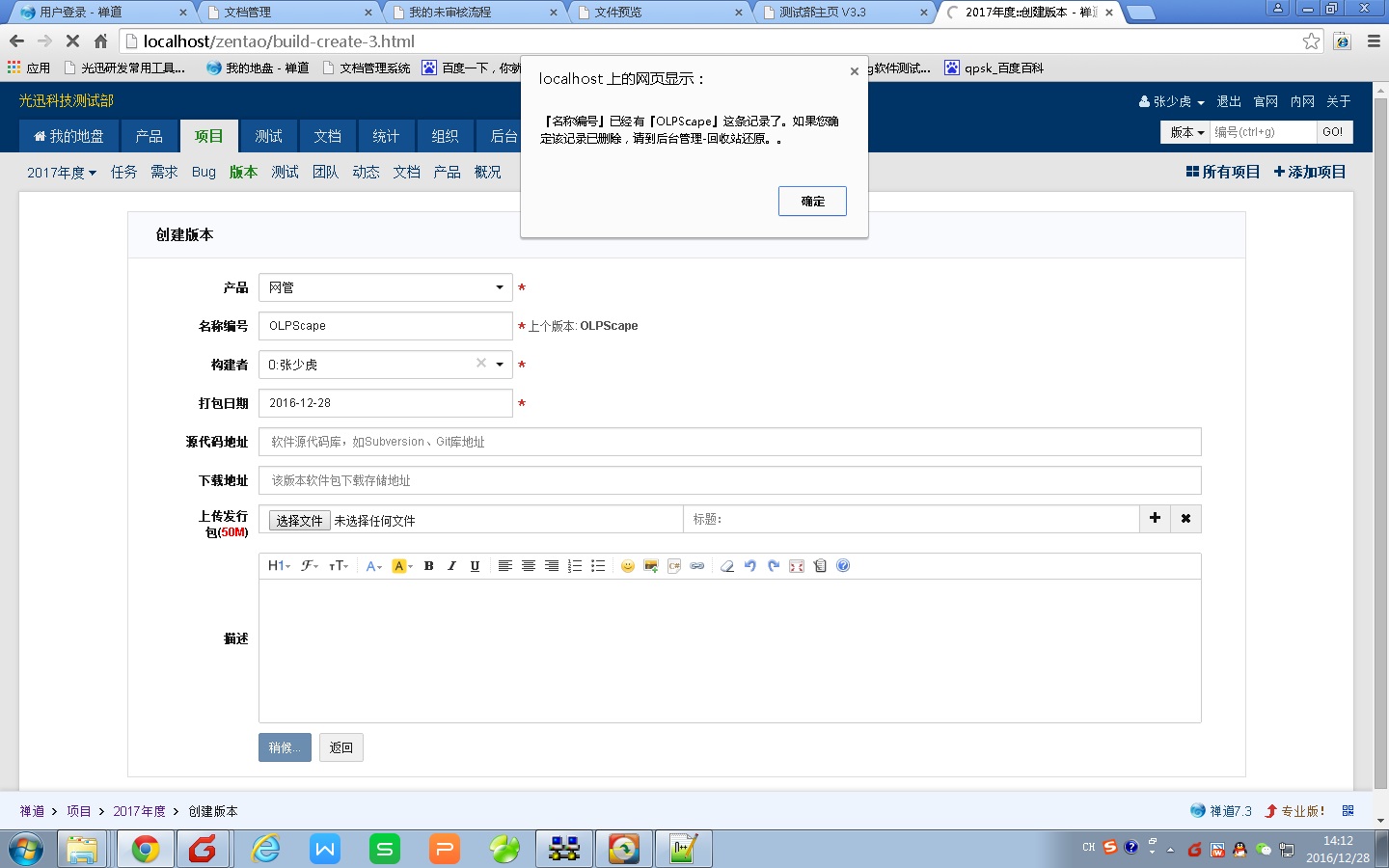The height and width of the screenshot is (868, 1389).
Task: Remove upload file row with X
Action: pos(1185,519)
